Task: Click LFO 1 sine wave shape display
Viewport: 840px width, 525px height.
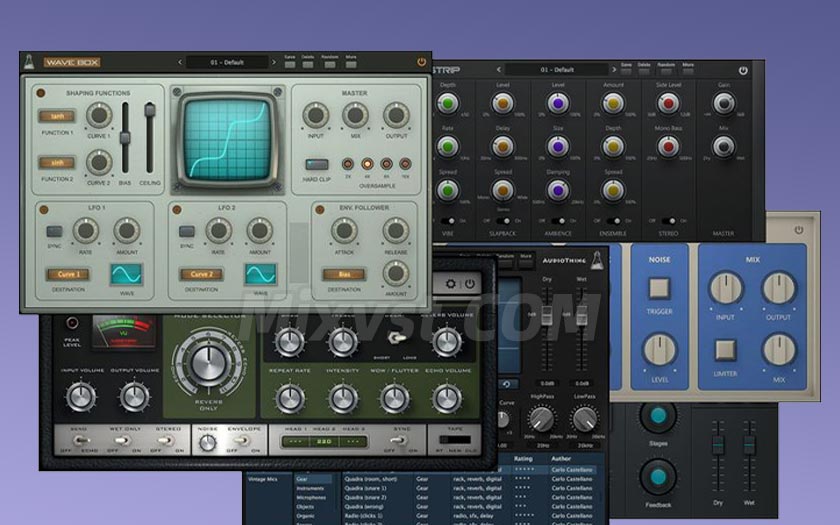Action: coord(126,274)
